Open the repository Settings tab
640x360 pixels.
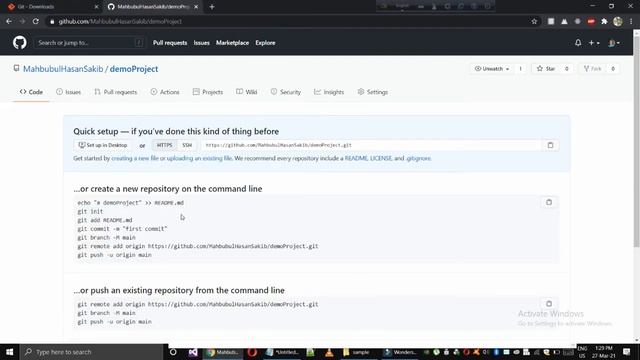coord(373,92)
